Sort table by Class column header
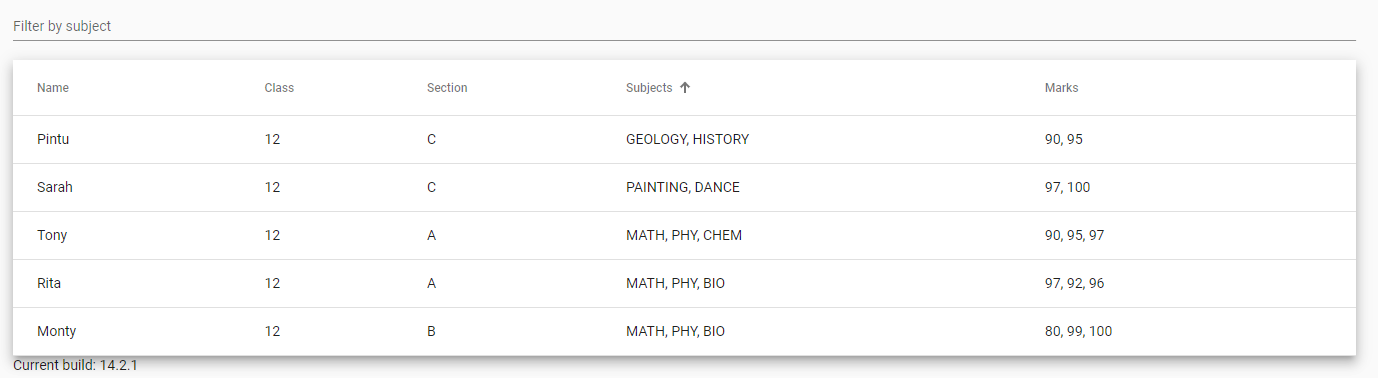This screenshot has height=378, width=1378. (x=279, y=88)
